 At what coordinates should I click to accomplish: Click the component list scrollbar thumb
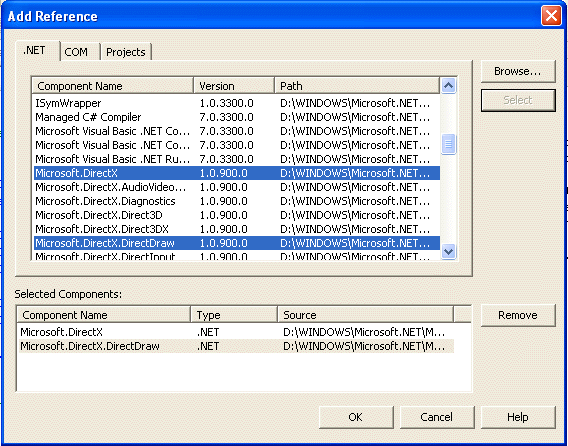click(448, 144)
